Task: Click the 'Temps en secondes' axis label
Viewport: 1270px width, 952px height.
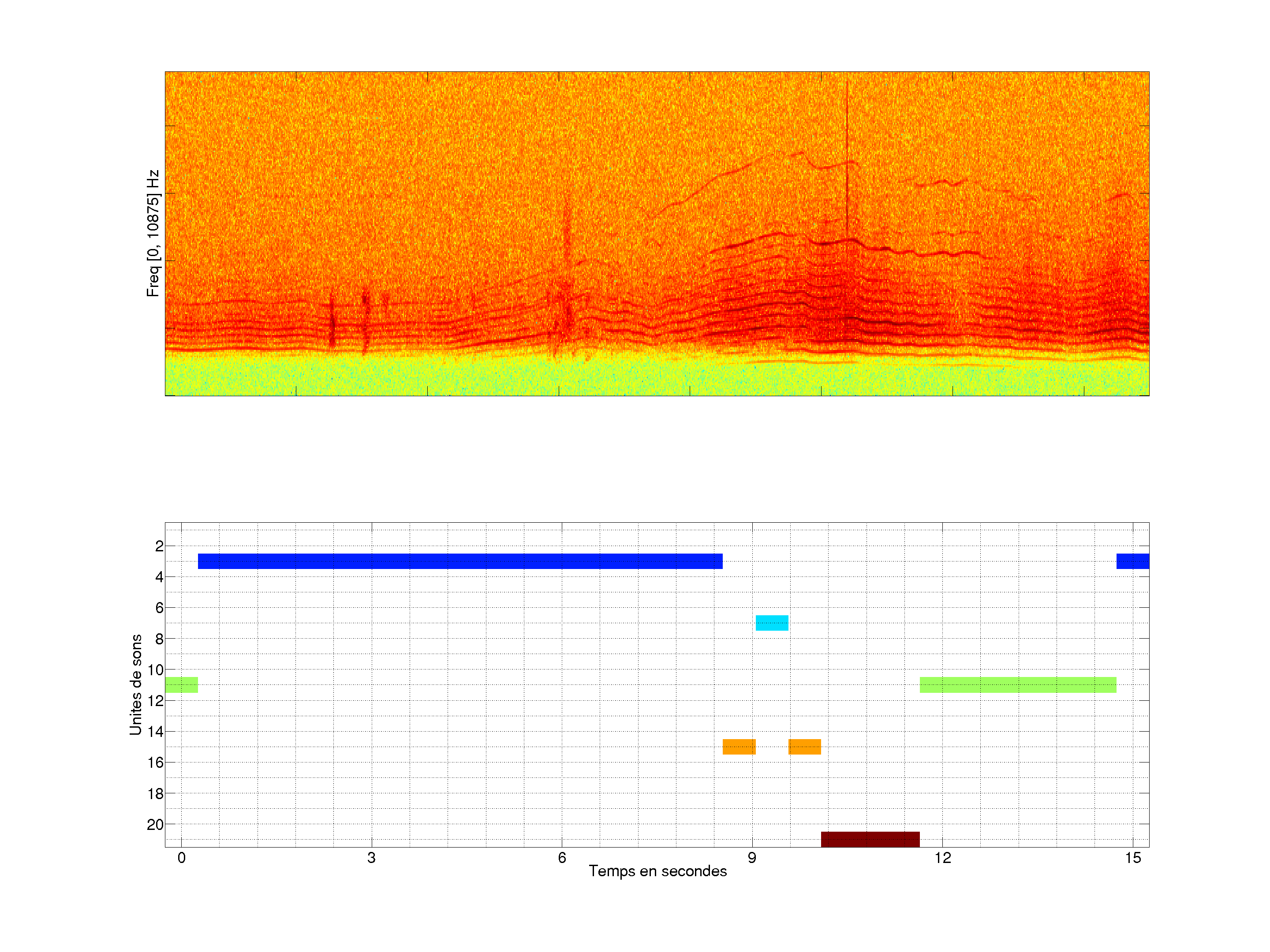Action: pyautogui.click(x=657, y=871)
